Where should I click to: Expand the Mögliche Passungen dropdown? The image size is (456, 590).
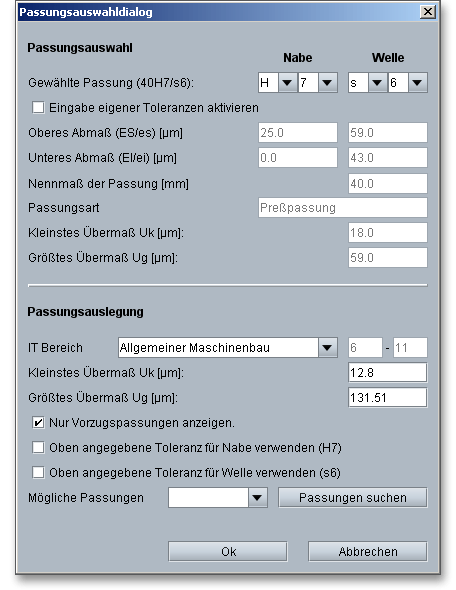(257, 498)
